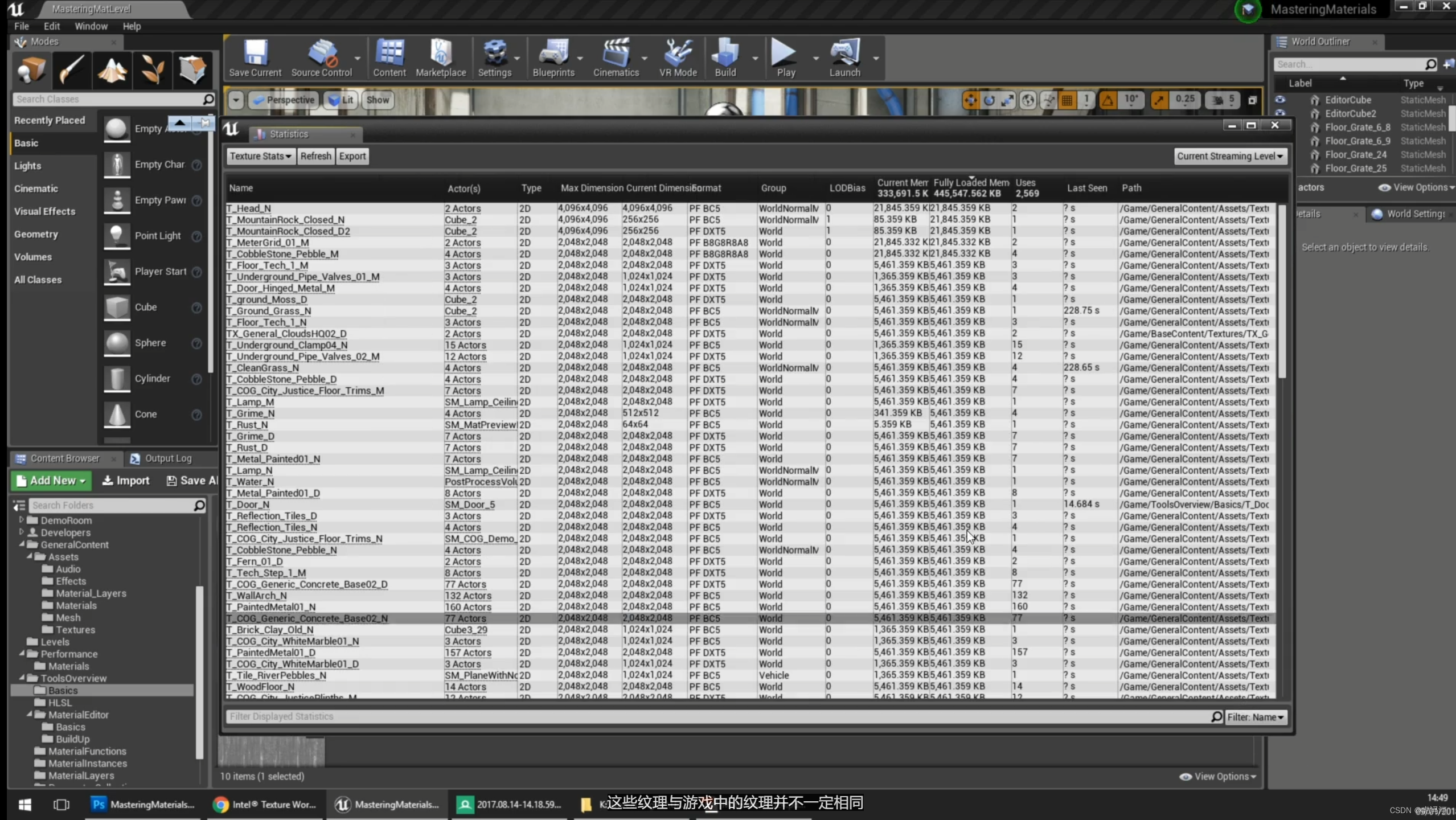This screenshot has height=820, width=1456.
Task: Switch to the Output Log tab
Action: [x=161, y=458]
